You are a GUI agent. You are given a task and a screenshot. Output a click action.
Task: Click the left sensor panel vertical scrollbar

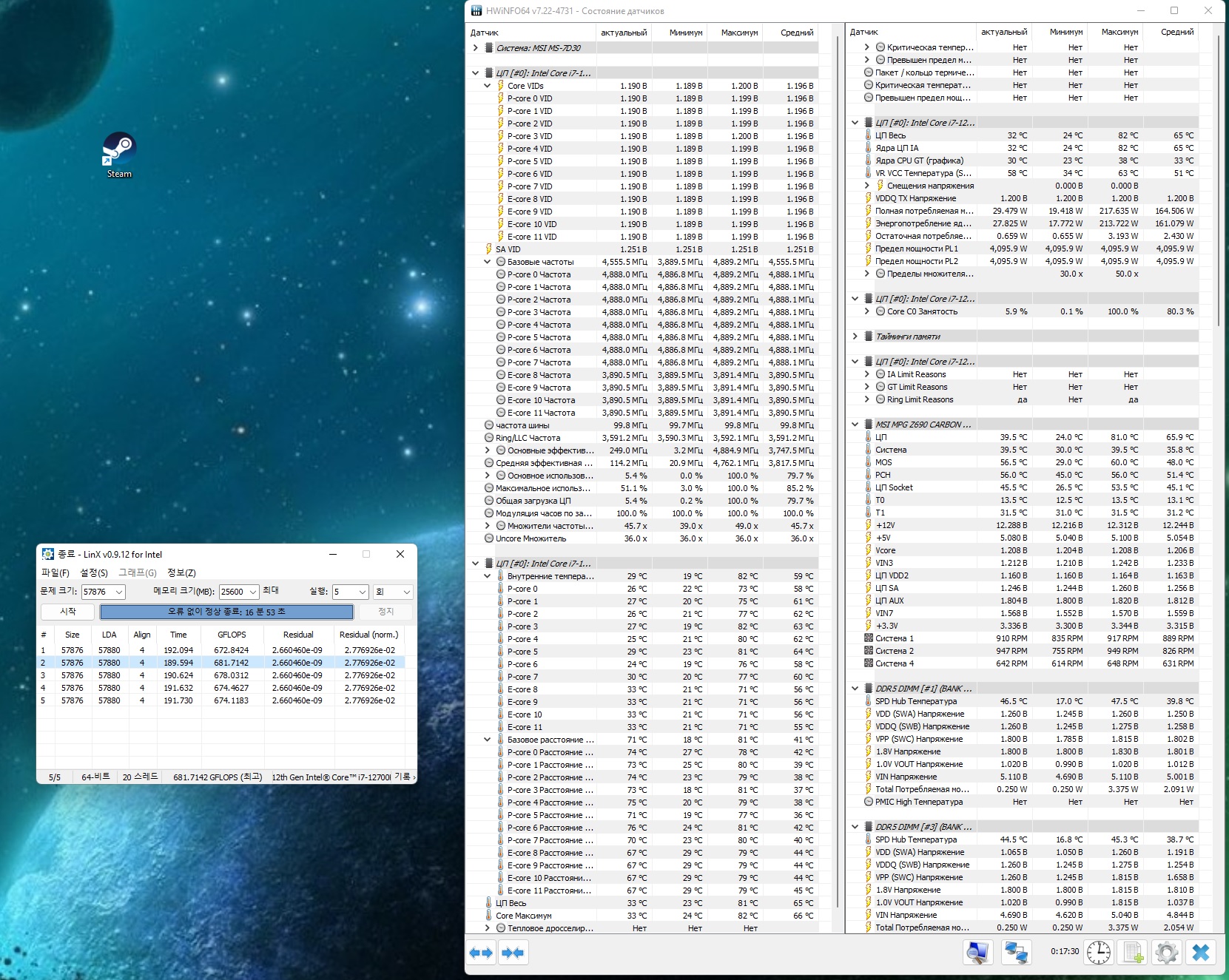click(838, 473)
